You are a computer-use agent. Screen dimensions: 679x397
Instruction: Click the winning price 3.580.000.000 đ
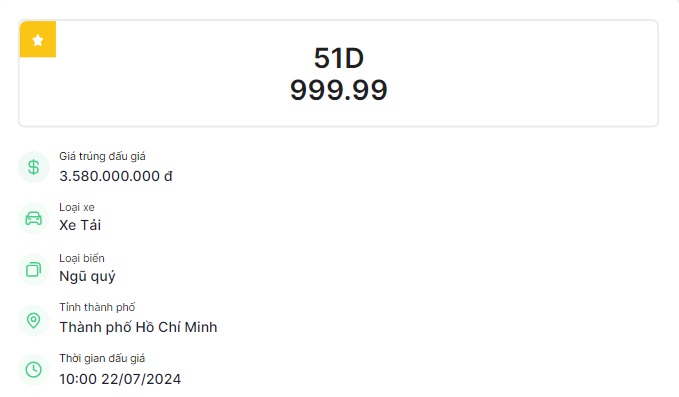point(116,176)
